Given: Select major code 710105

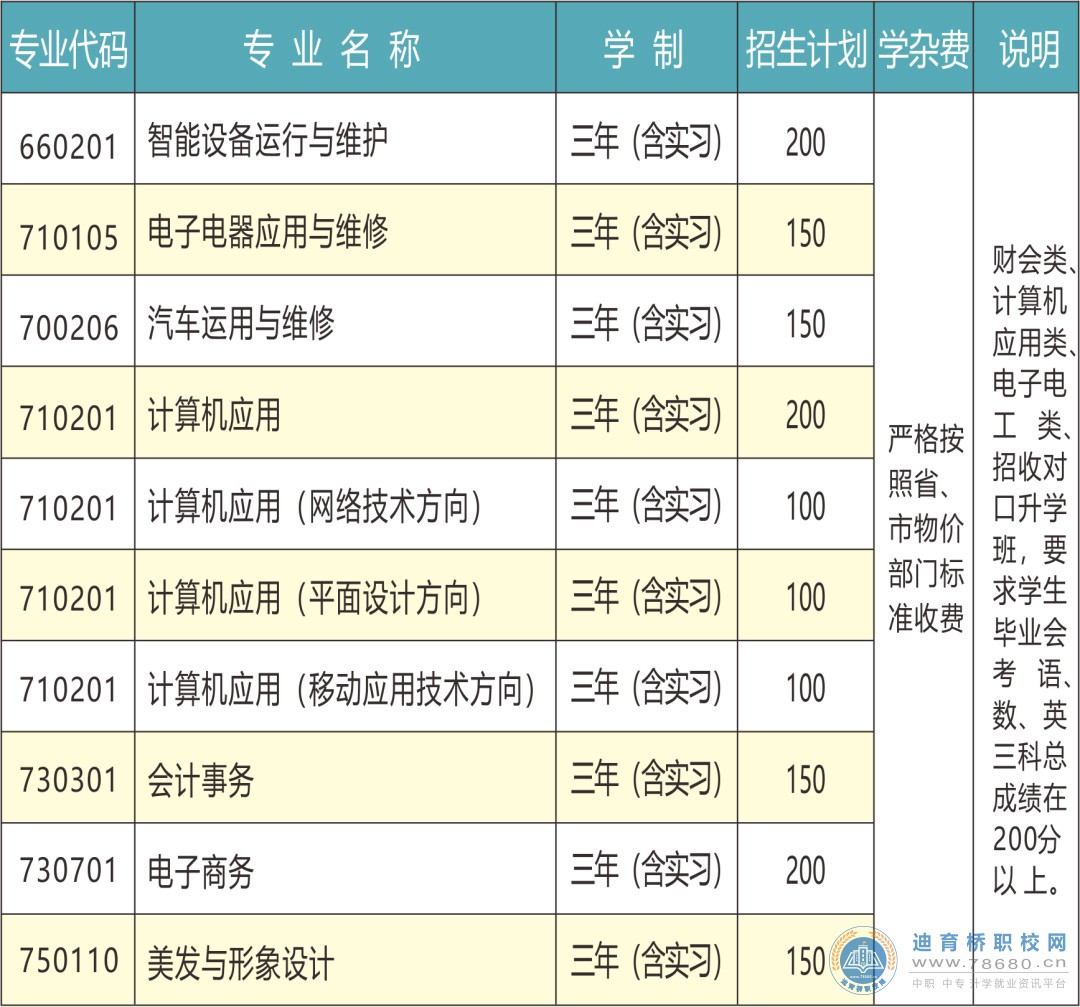Looking at the screenshot, I should point(68,237).
